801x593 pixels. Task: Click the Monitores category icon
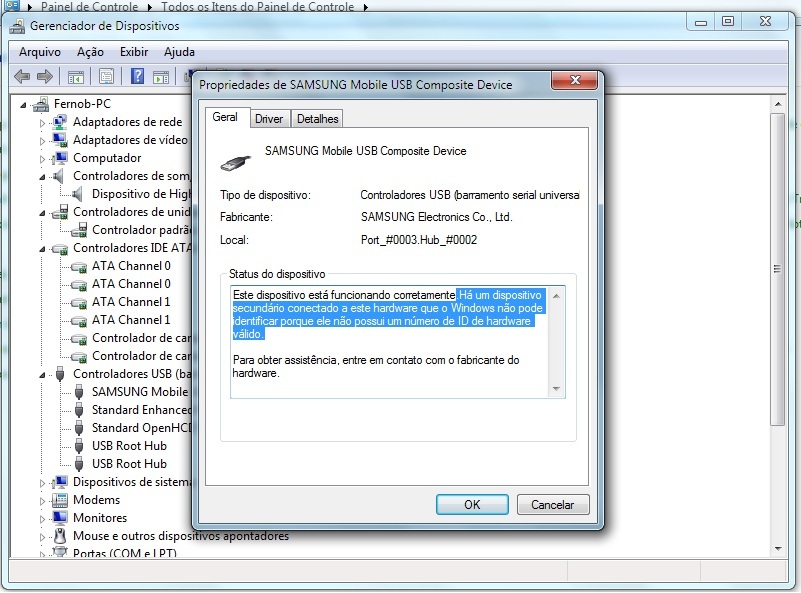coord(60,518)
